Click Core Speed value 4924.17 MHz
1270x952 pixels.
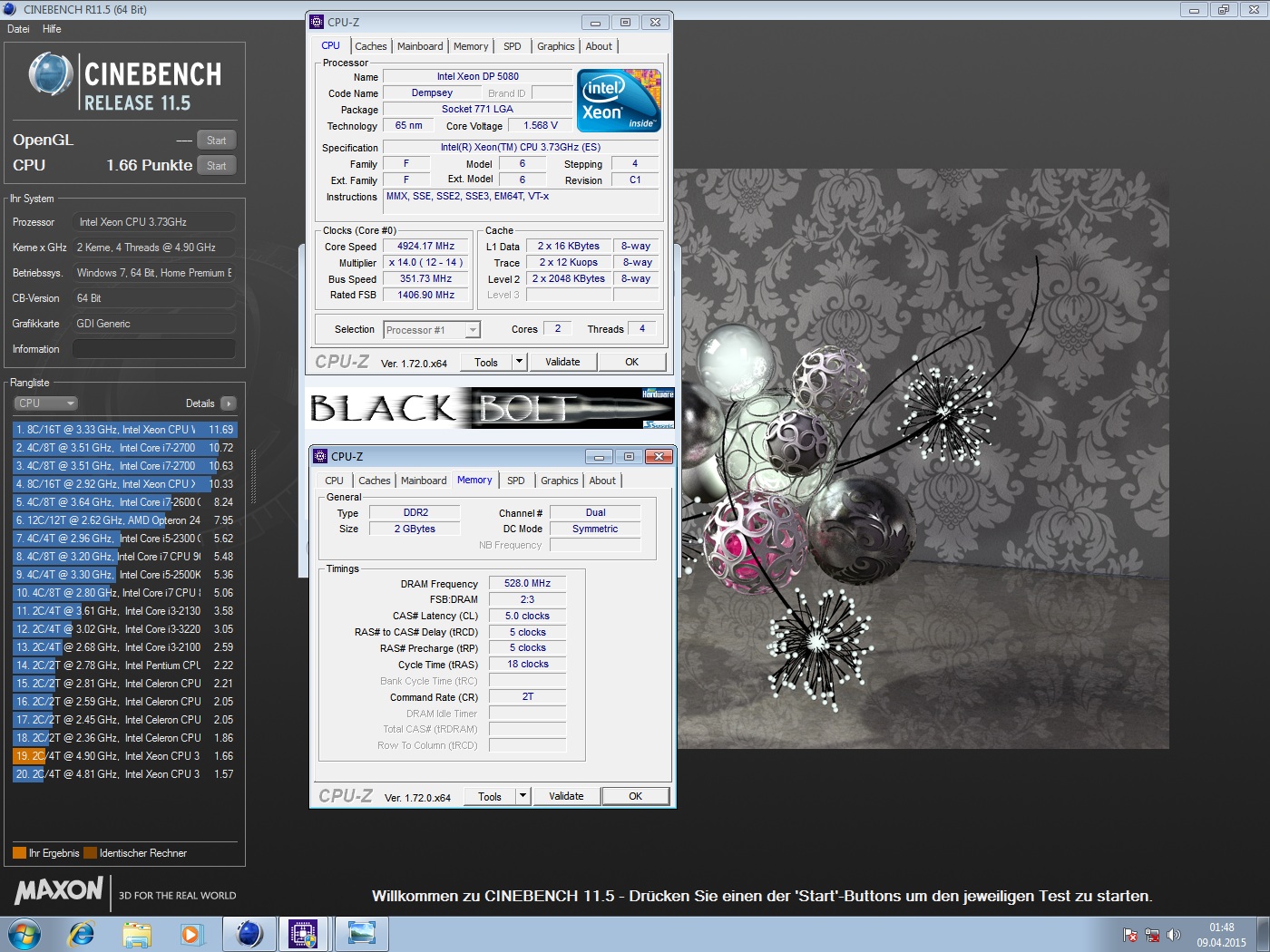[425, 246]
